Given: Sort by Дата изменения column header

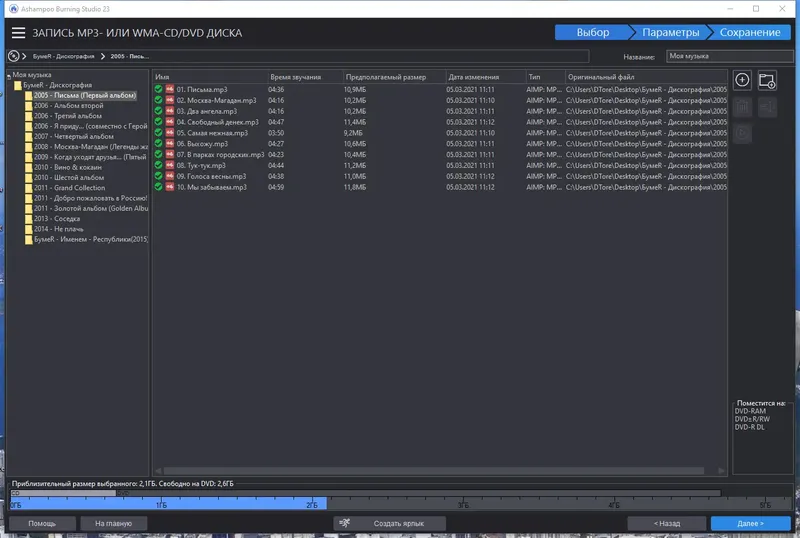Looking at the screenshot, I should coord(486,77).
